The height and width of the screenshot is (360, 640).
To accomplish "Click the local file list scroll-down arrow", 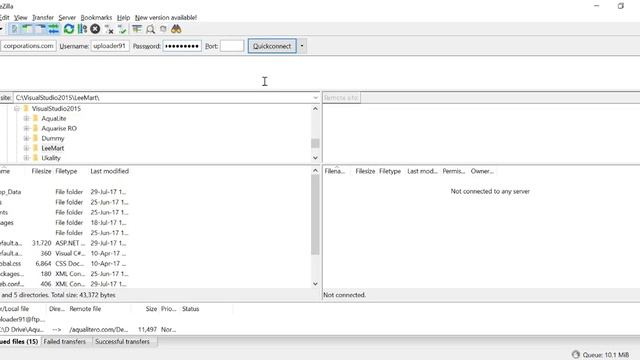I will [x=315, y=284].
